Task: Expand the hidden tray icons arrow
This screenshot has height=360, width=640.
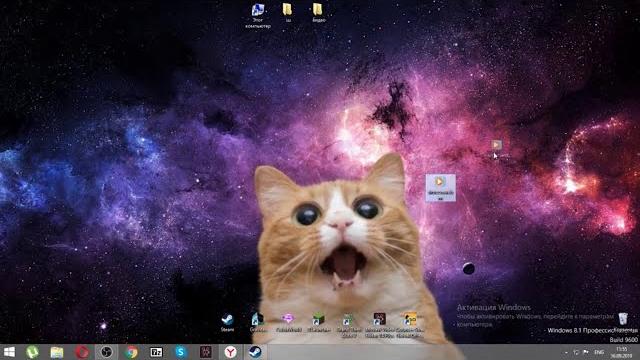Action: click(x=566, y=352)
